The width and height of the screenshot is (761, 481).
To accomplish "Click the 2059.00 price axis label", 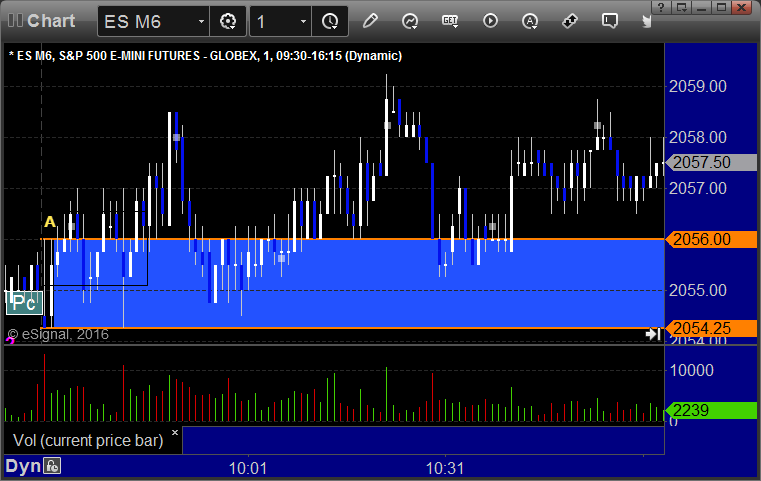I will pyautogui.click(x=698, y=86).
